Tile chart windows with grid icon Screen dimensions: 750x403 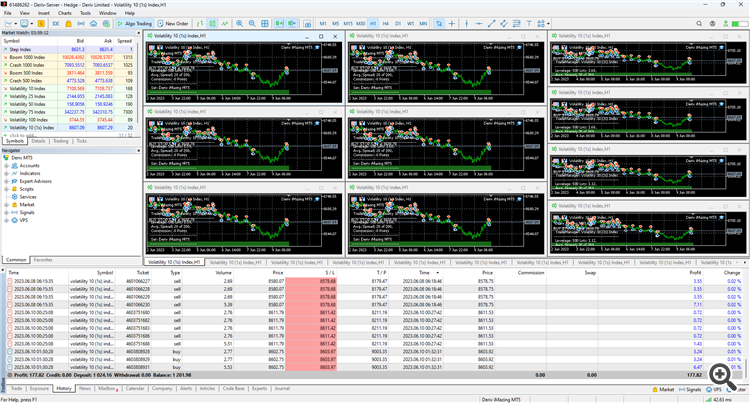coord(265,23)
